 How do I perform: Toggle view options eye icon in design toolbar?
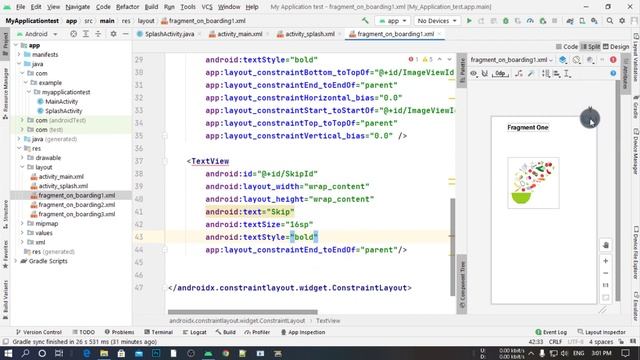point(473,74)
